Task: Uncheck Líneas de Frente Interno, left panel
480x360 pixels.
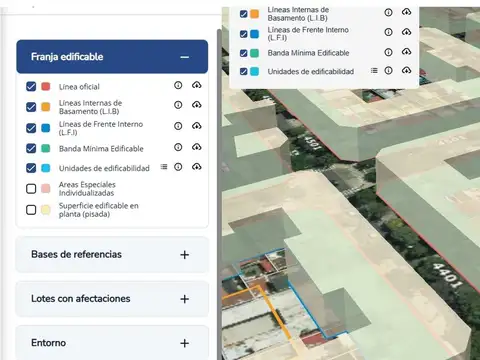Action: pos(31,128)
